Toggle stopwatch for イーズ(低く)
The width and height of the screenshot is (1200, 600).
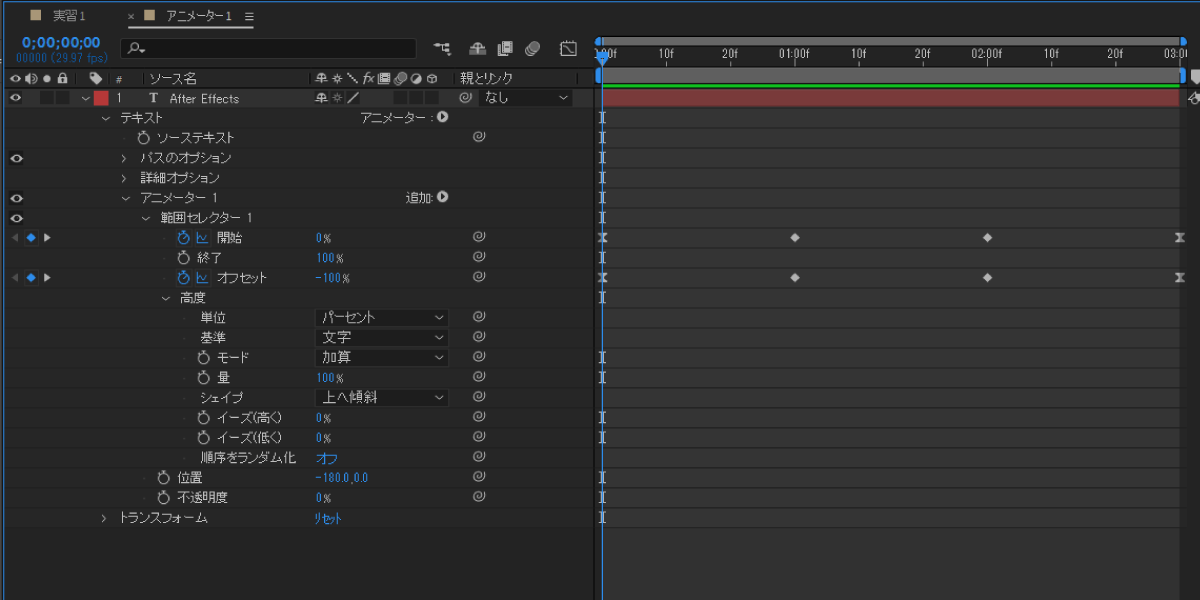click(203, 438)
